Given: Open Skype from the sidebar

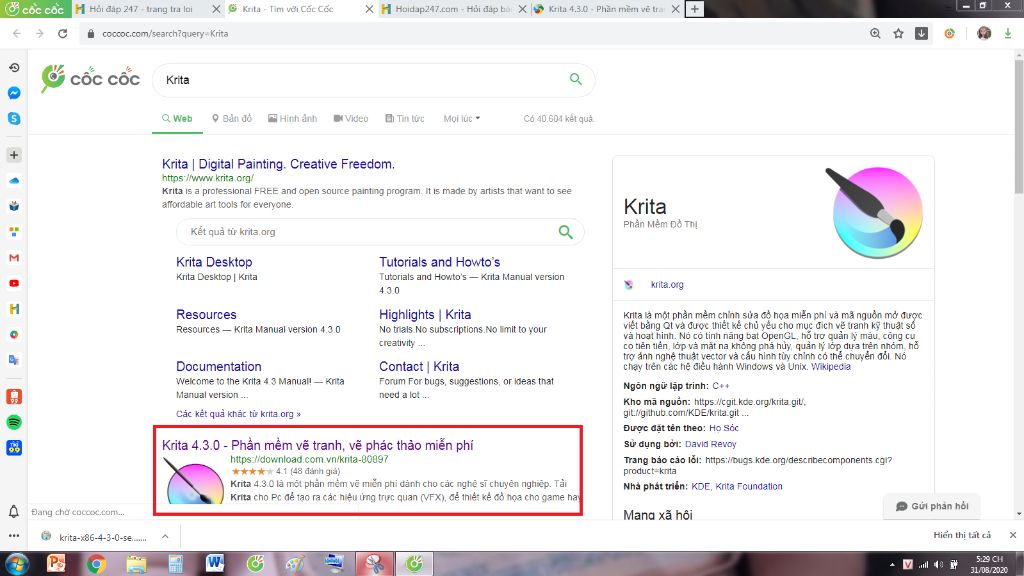Looking at the screenshot, I should tap(14, 118).
